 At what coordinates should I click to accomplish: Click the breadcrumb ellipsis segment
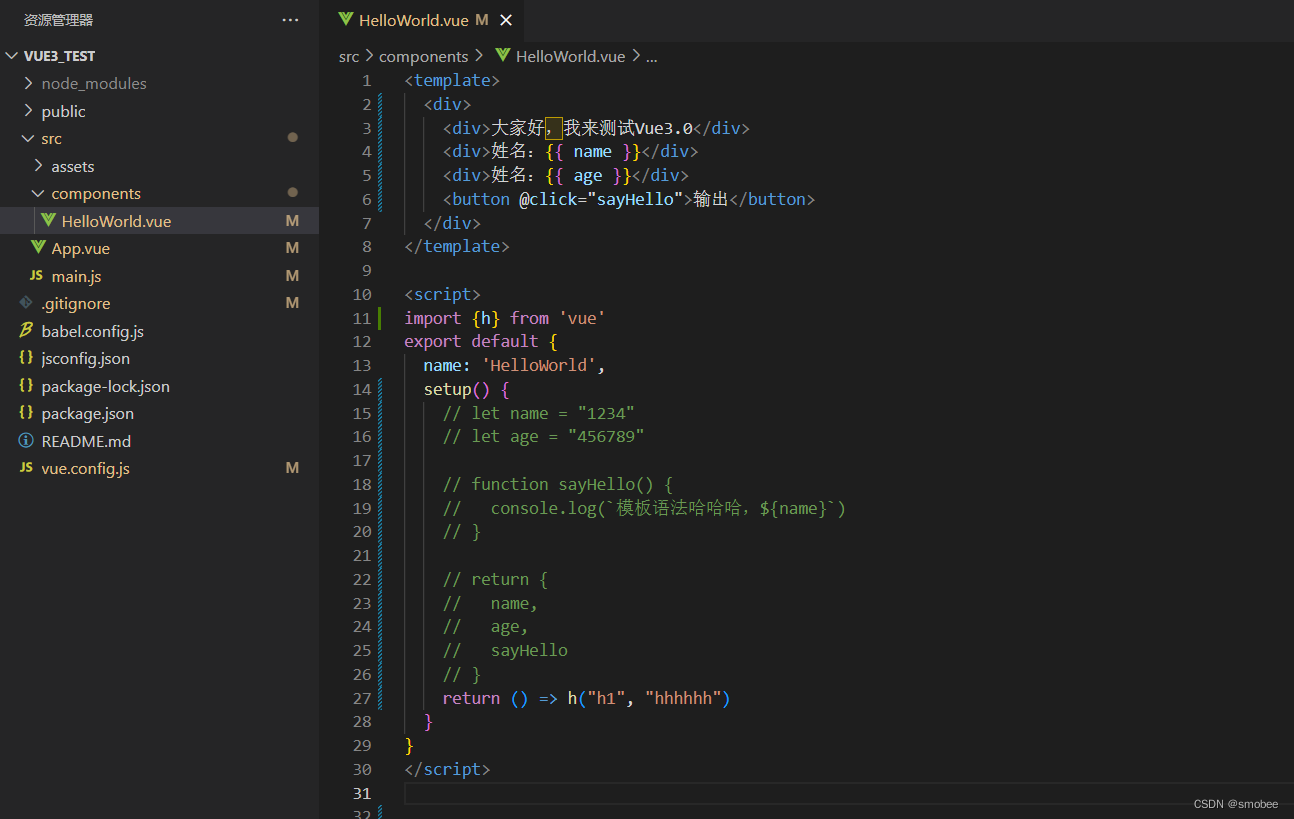click(x=651, y=57)
